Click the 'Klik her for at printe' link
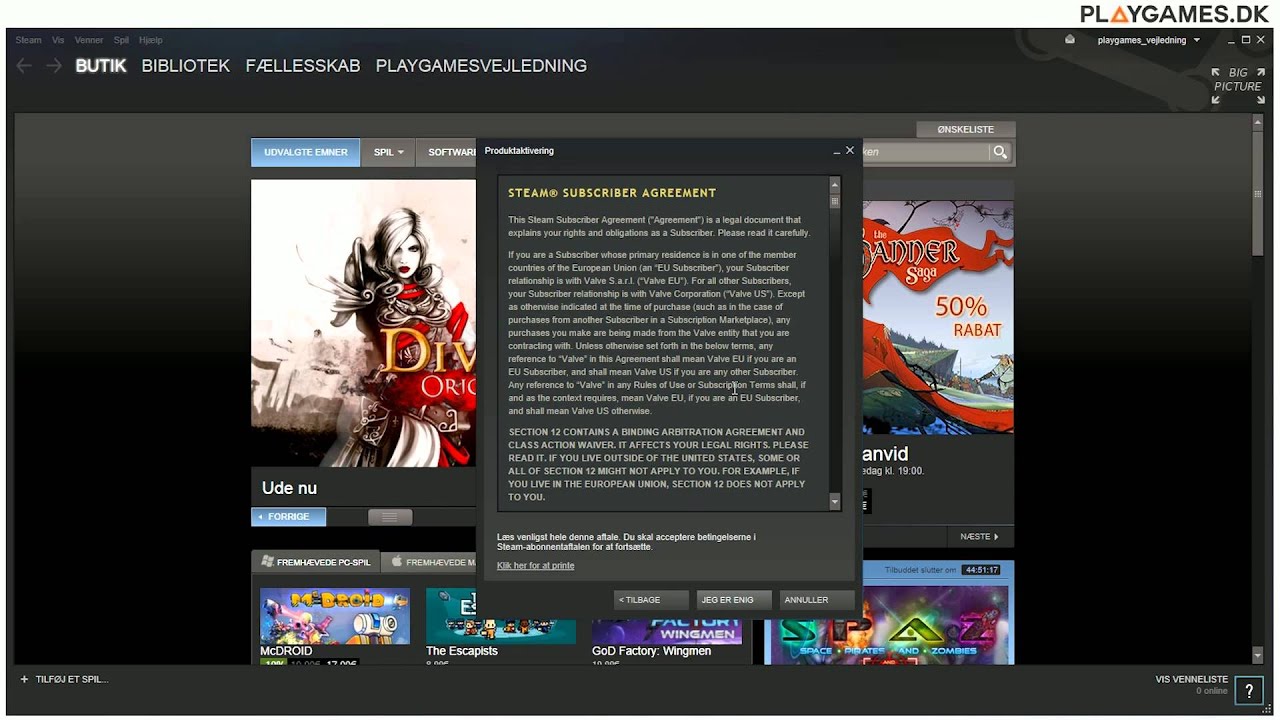The width and height of the screenshot is (1280, 720). (x=535, y=566)
